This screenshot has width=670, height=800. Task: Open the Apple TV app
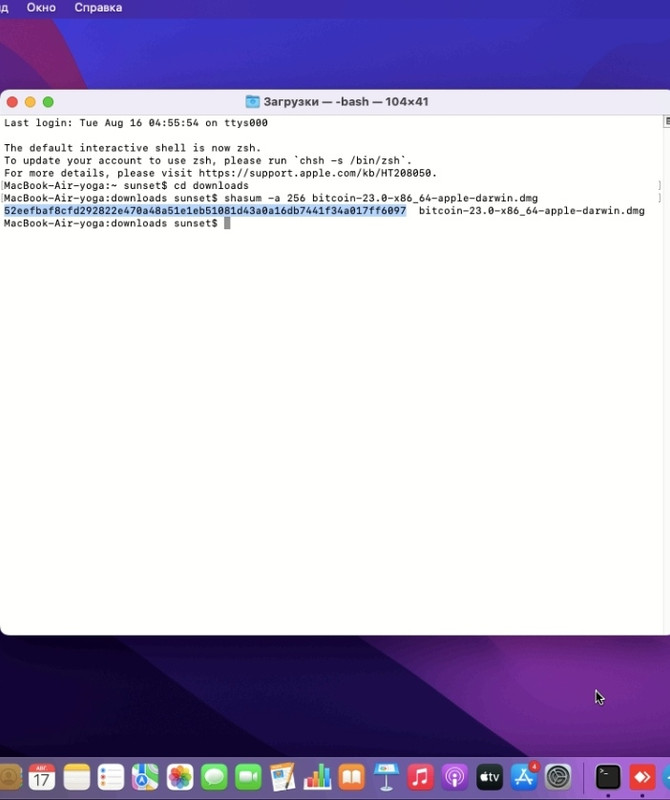pyautogui.click(x=489, y=777)
